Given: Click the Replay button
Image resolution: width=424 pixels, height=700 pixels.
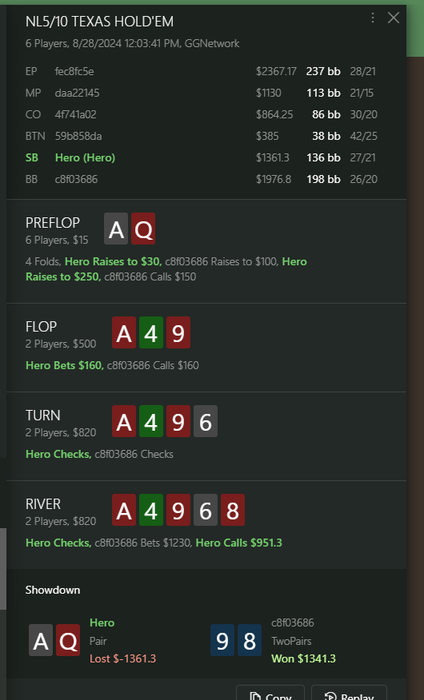Looking at the screenshot, I should click(349, 693).
